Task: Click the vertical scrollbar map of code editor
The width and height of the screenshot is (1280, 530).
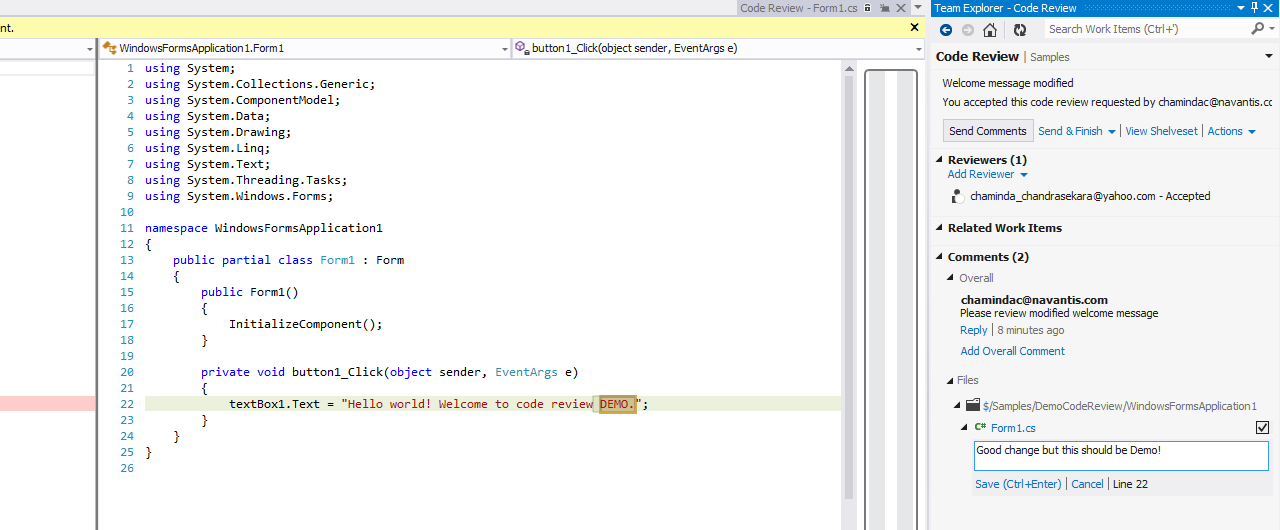Action: click(890, 299)
